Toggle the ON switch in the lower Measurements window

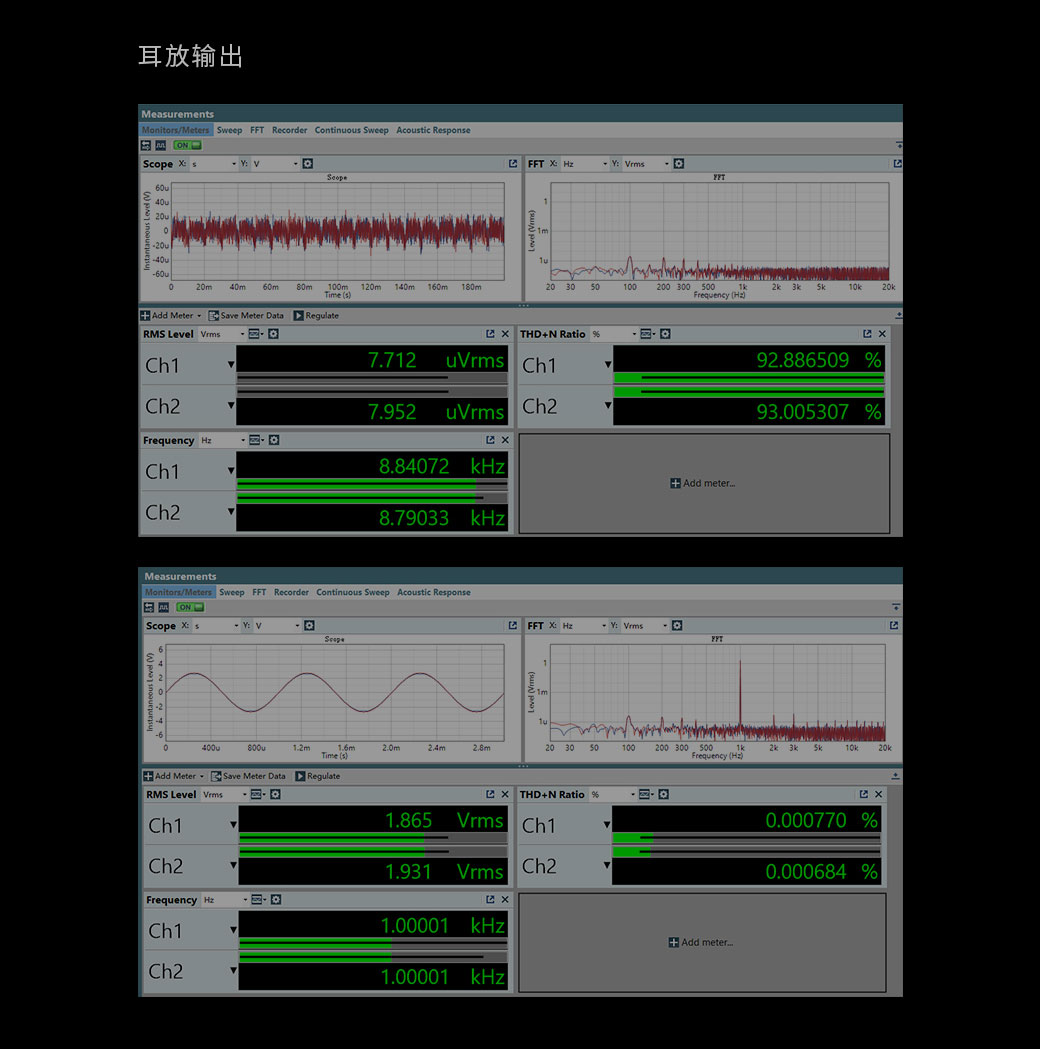[x=189, y=607]
